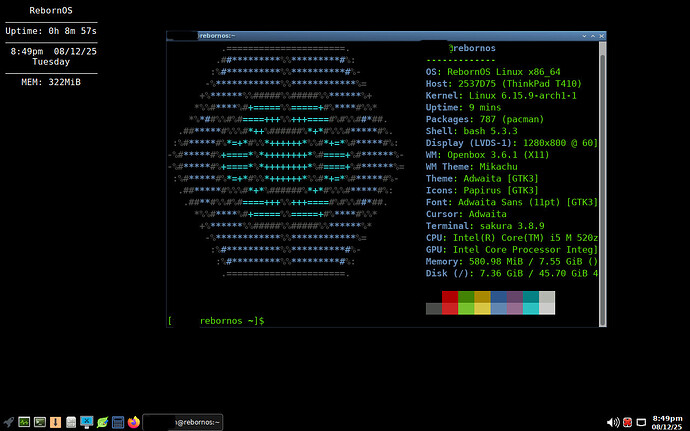Open the terminal launcher icon in the panel
690x431 pixels.
[40, 422]
